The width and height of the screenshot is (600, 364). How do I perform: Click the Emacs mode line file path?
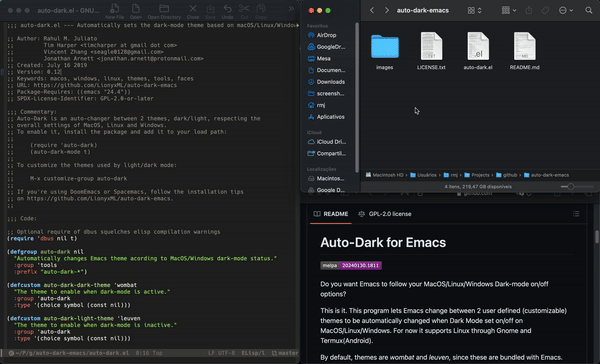click(x=72, y=353)
